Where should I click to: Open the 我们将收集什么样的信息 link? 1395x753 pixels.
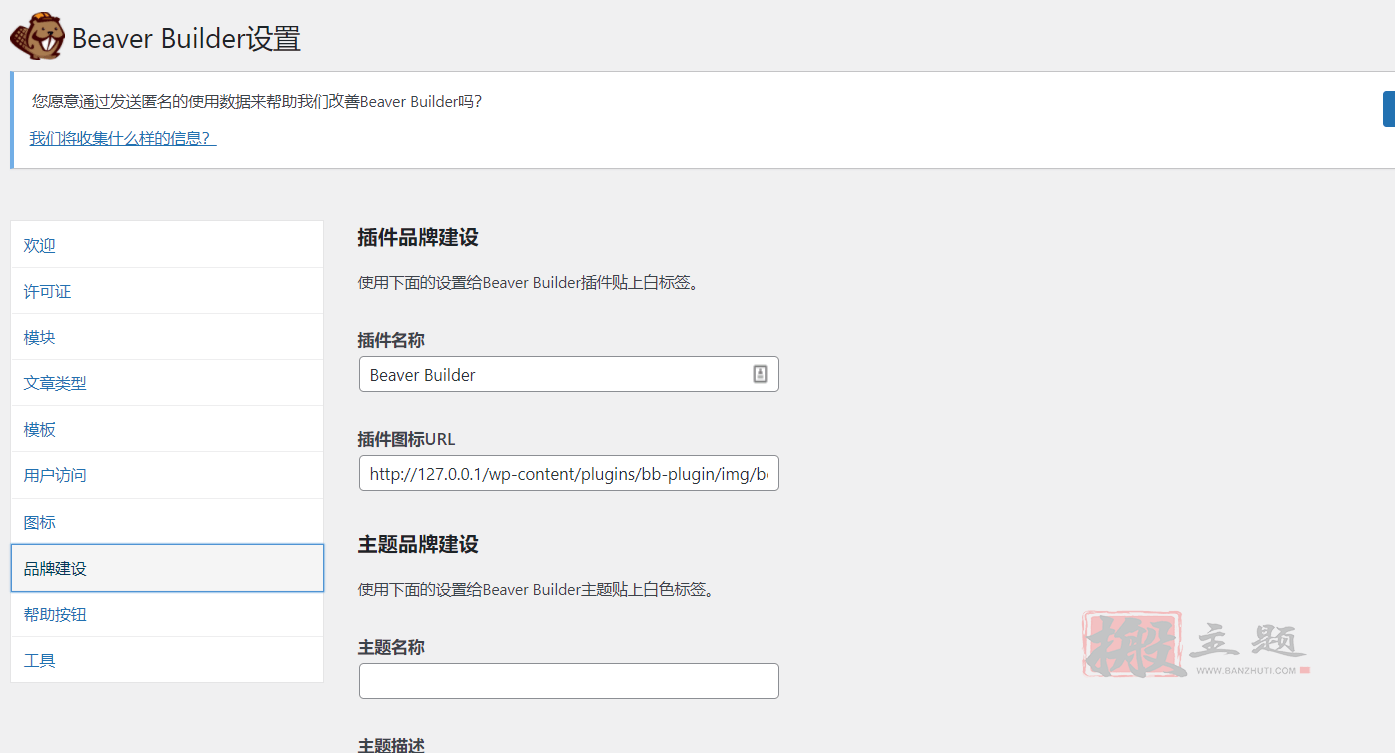coord(123,138)
